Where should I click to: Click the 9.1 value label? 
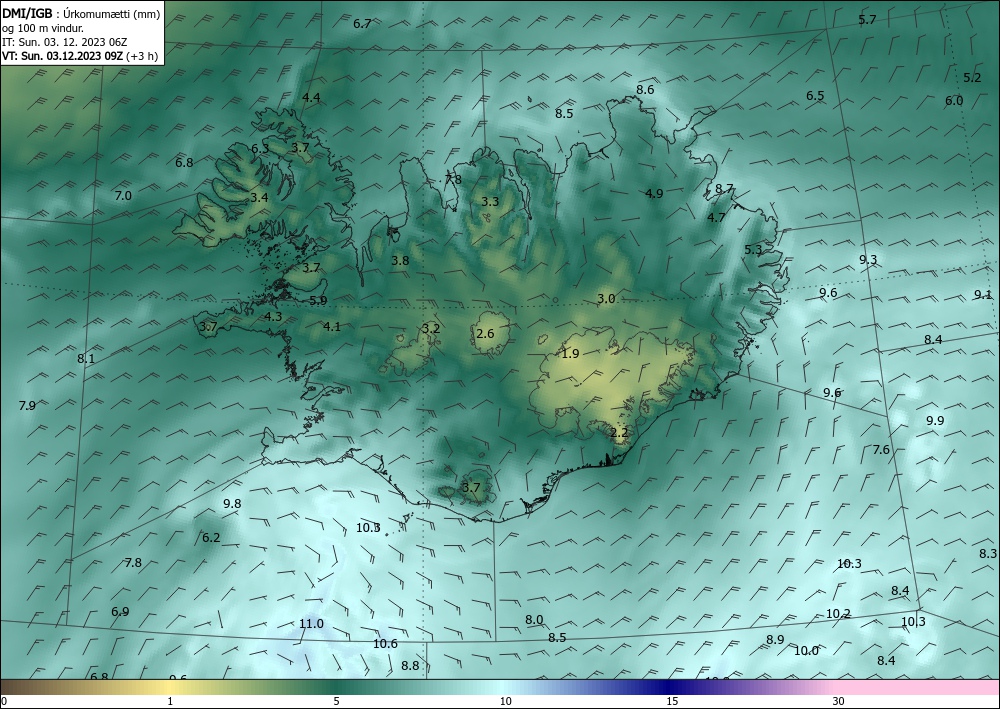pyautogui.click(x=983, y=295)
